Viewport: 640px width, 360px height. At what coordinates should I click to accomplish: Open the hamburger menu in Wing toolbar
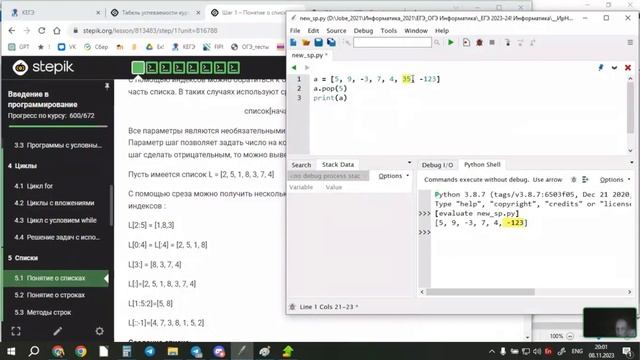click(630, 42)
